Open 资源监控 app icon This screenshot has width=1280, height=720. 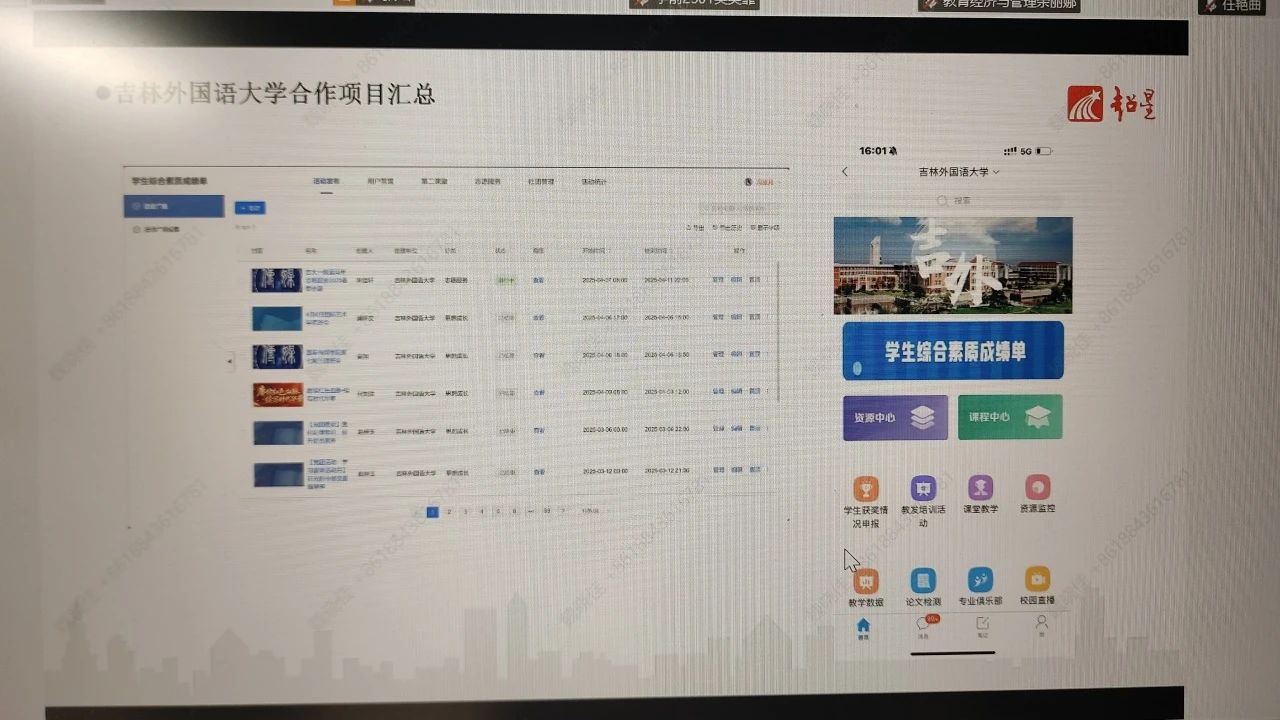[x=1037, y=487]
